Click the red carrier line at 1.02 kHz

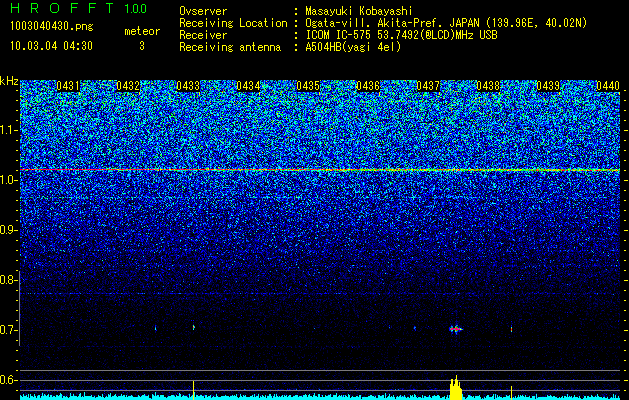coord(320,170)
